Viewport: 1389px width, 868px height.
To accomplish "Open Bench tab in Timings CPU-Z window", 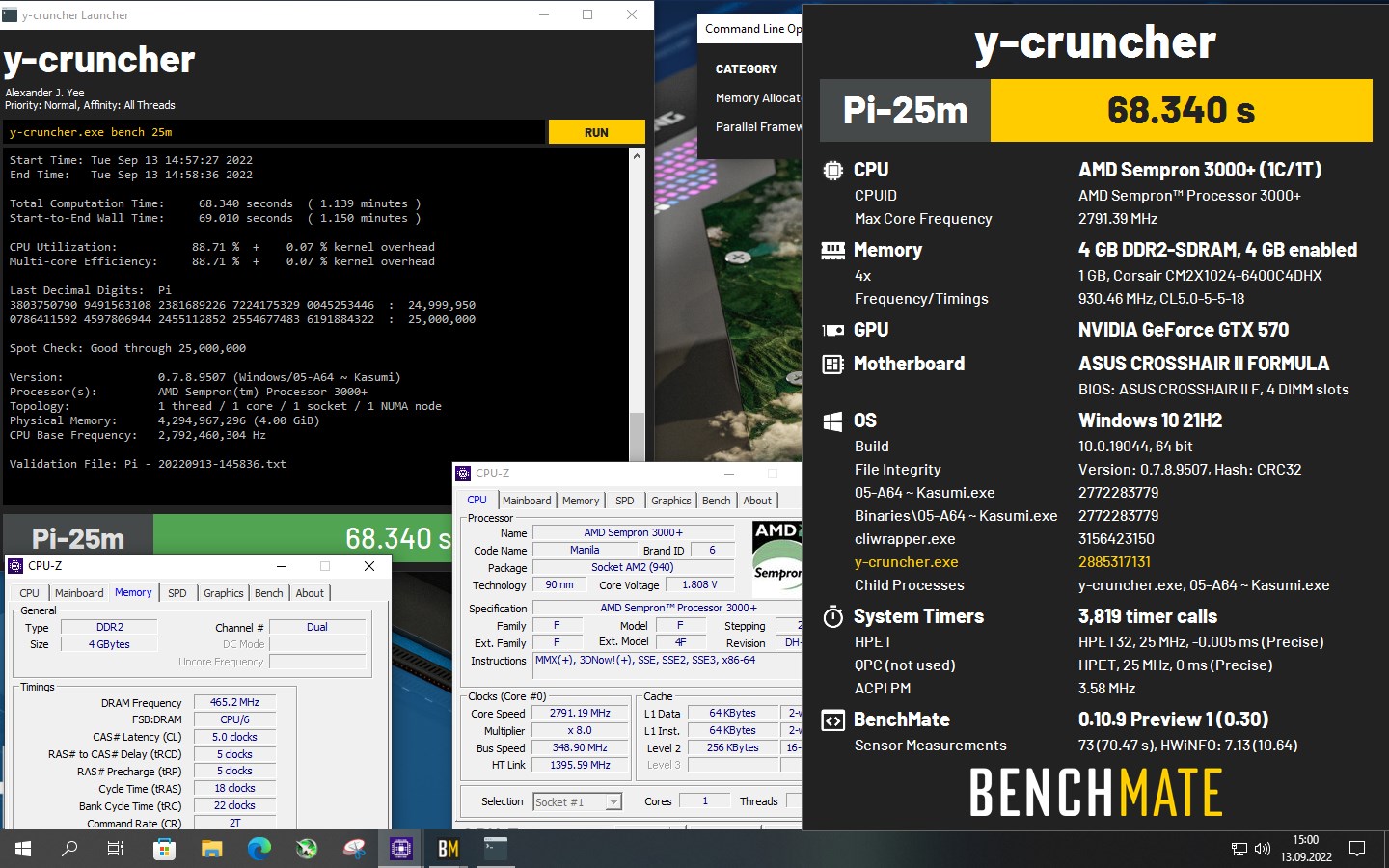I will (269, 593).
